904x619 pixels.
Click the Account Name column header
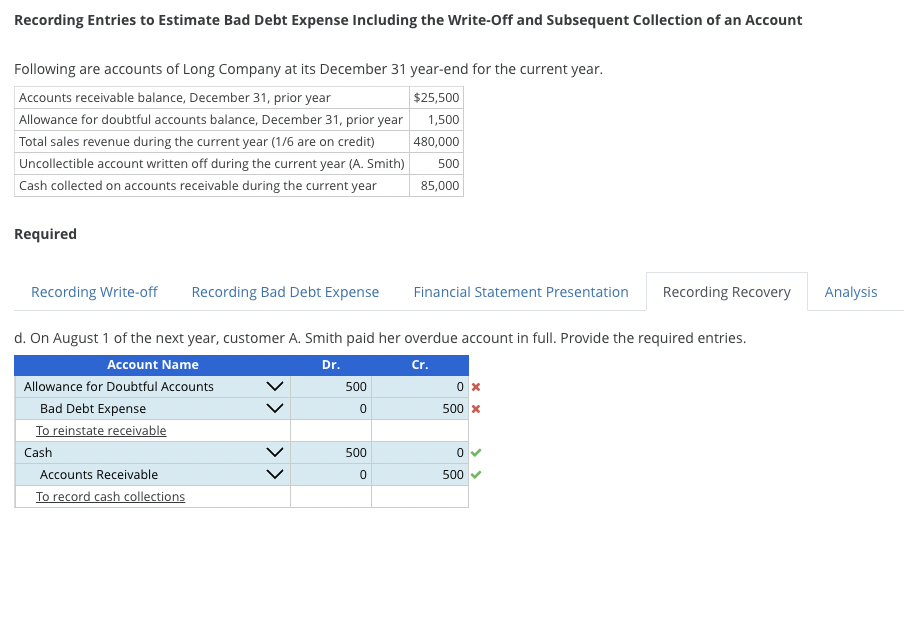[153, 364]
